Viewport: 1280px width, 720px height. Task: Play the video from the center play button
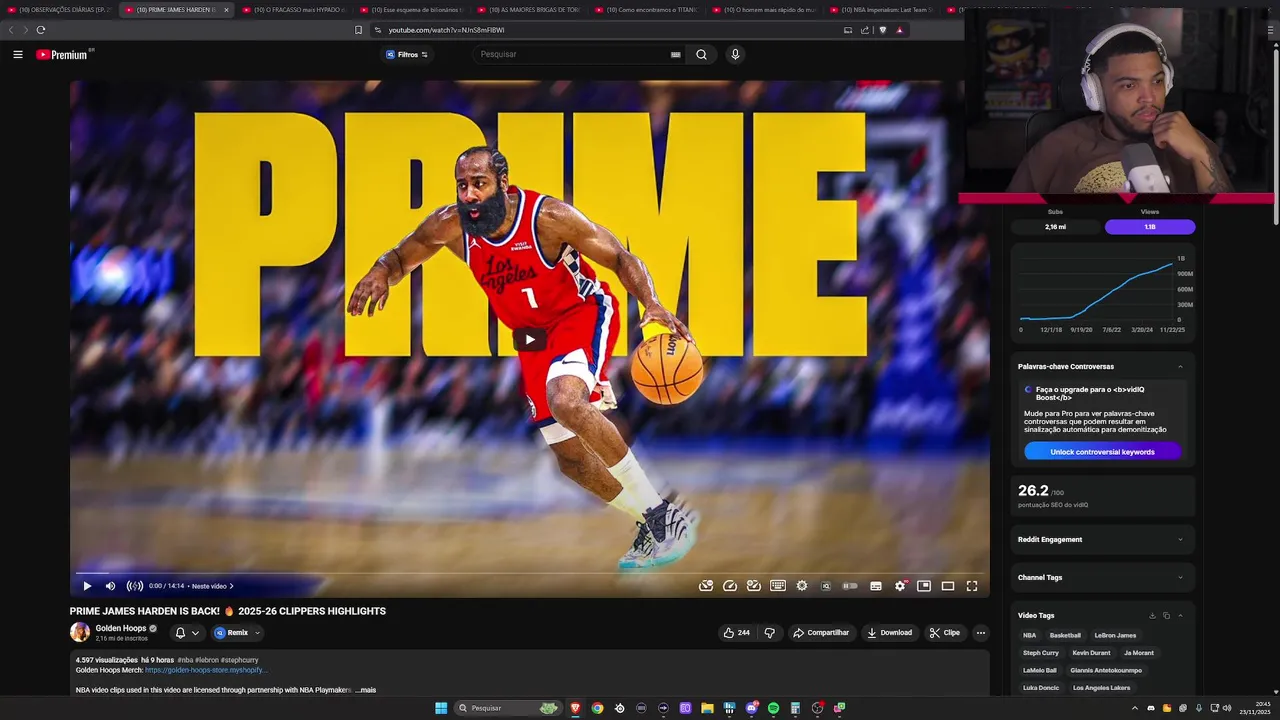coord(529,339)
